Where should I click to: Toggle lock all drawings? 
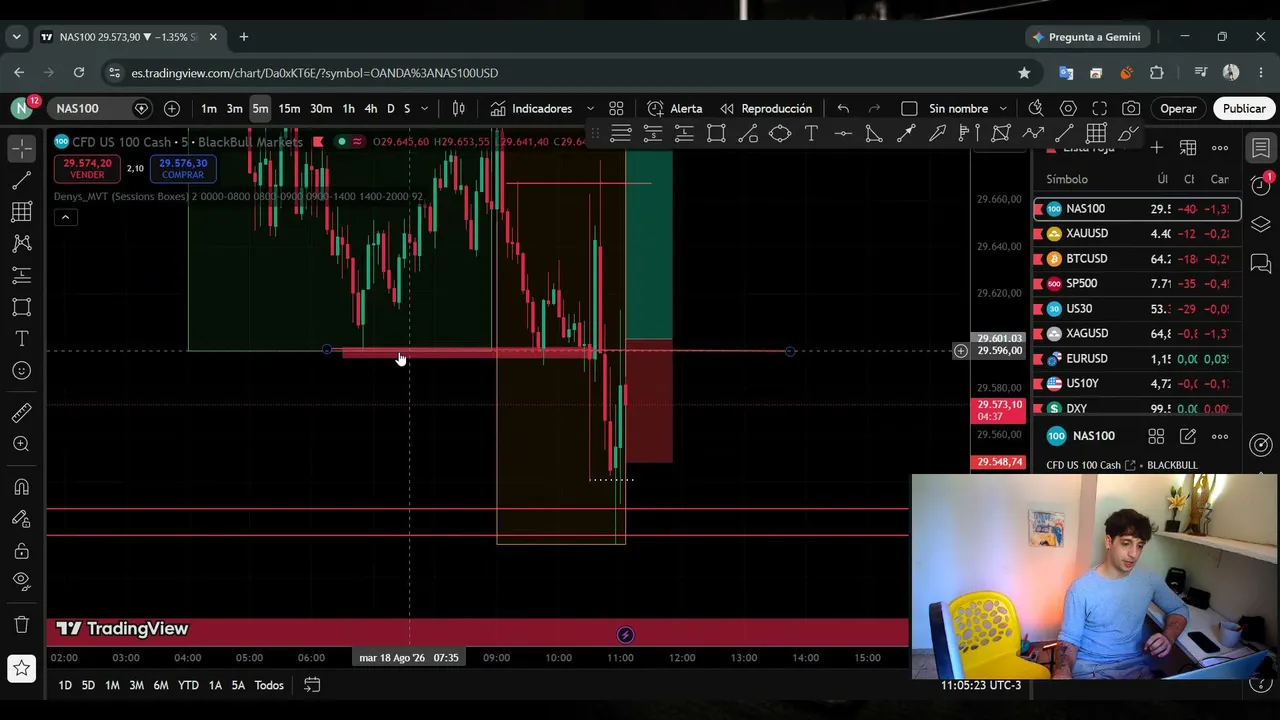click(21, 551)
